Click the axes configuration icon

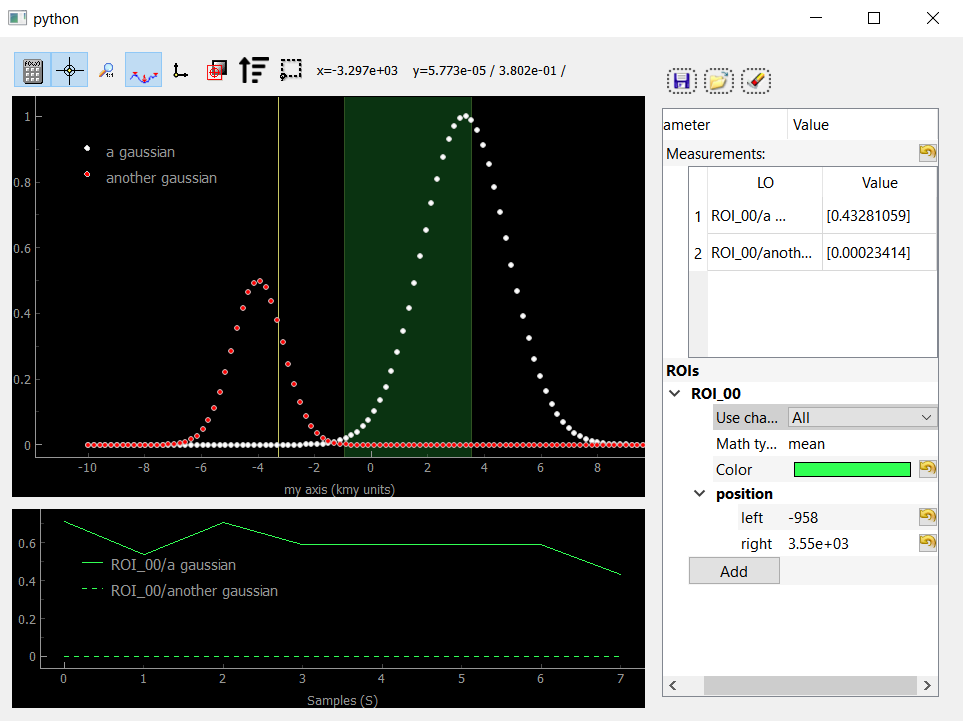180,70
